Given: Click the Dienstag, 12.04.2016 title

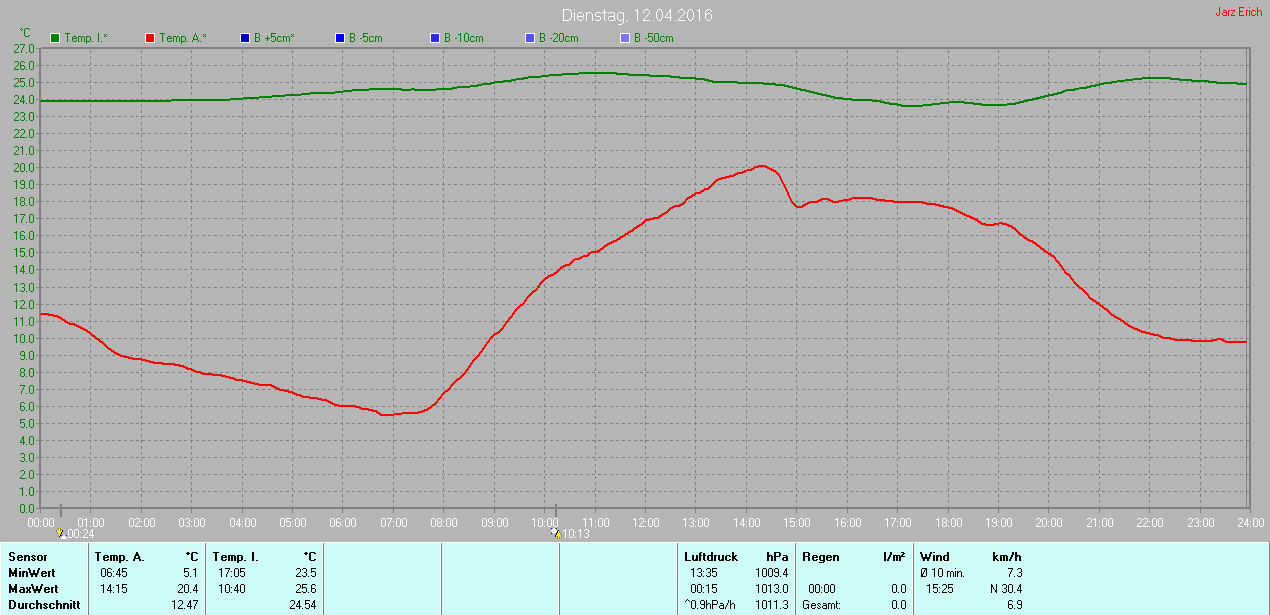Looking at the screenshot, I should [x=638, y=16].
